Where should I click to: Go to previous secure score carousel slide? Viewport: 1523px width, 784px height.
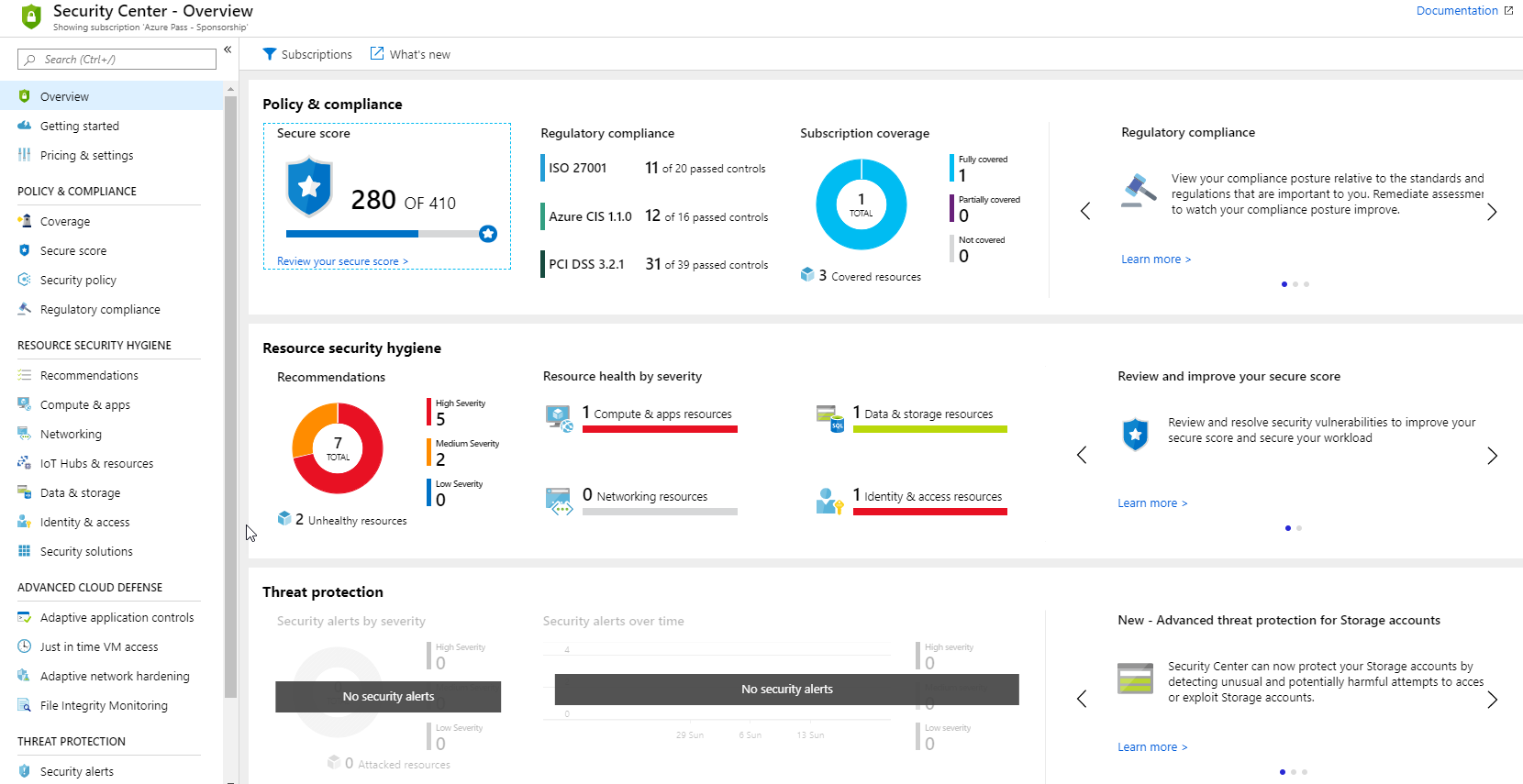1082,456
